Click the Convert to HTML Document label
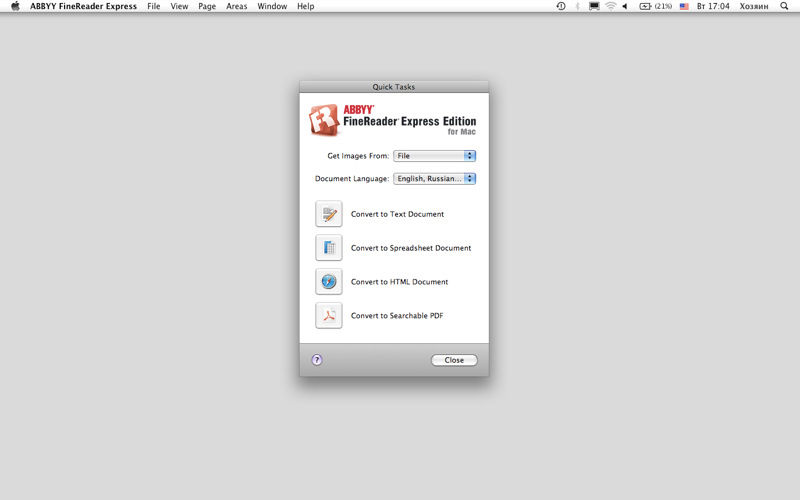Image resolution: width=800 pixels, height=500 pixels. [399, 282]
